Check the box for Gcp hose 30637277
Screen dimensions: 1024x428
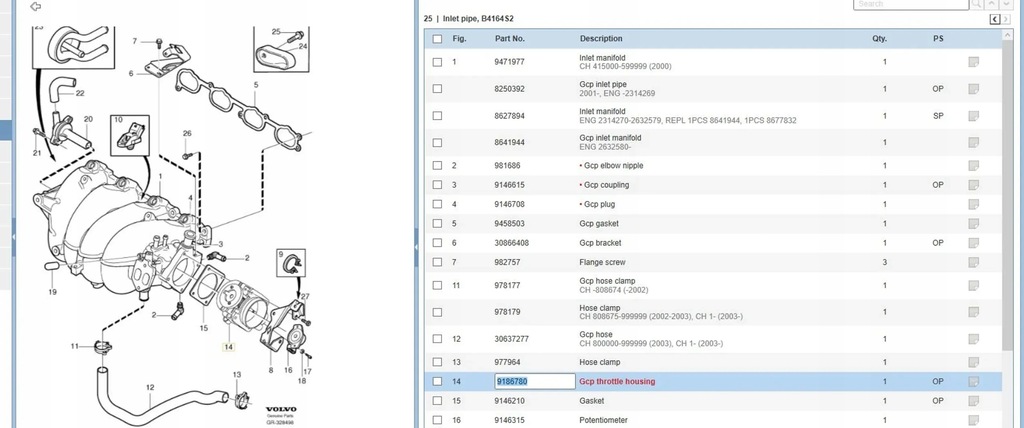pyautogui.click(x=437, y=339)
